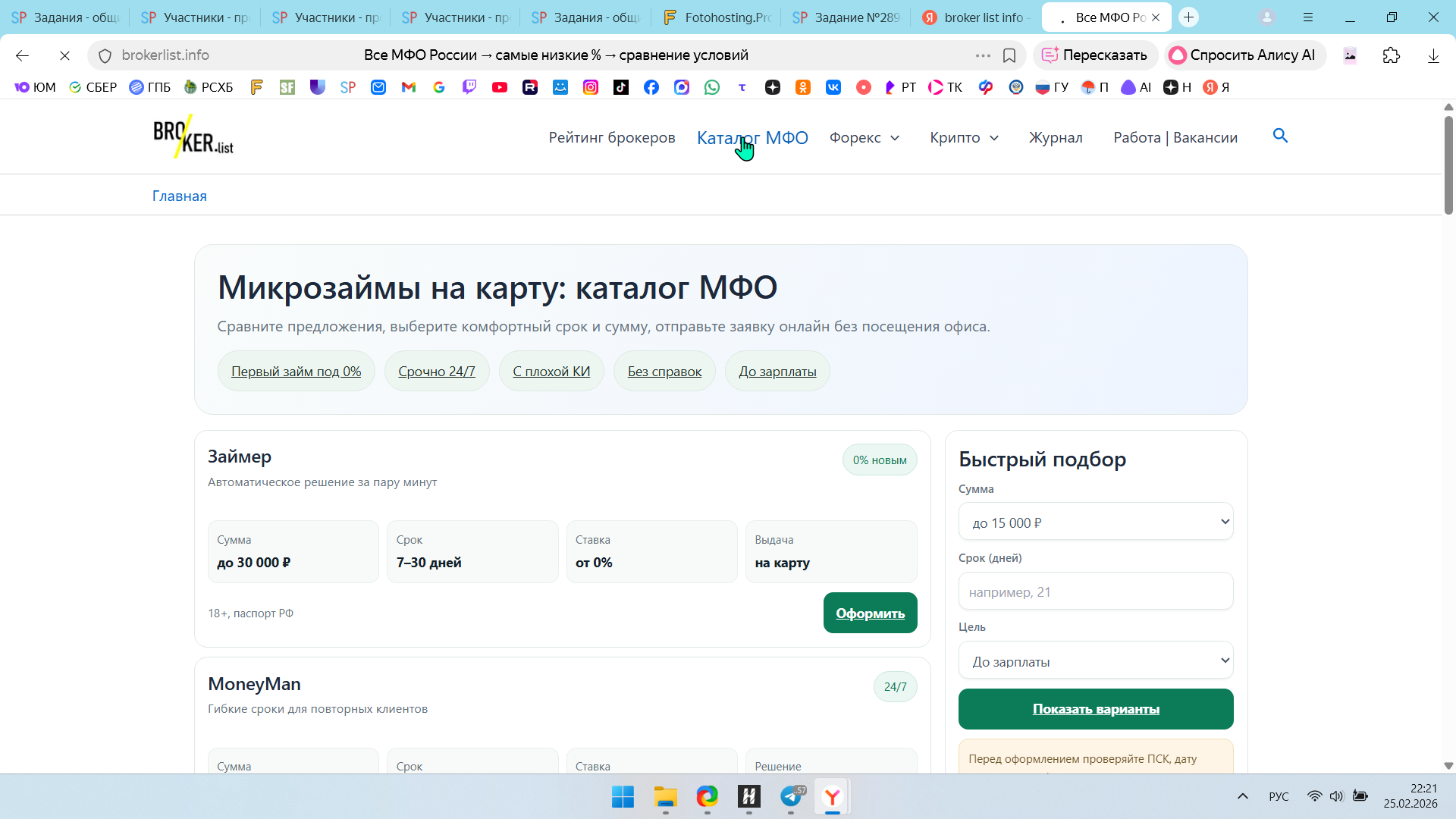
Task: Expand the Форекс dropdown menu
Action: [x=864, y=137]
